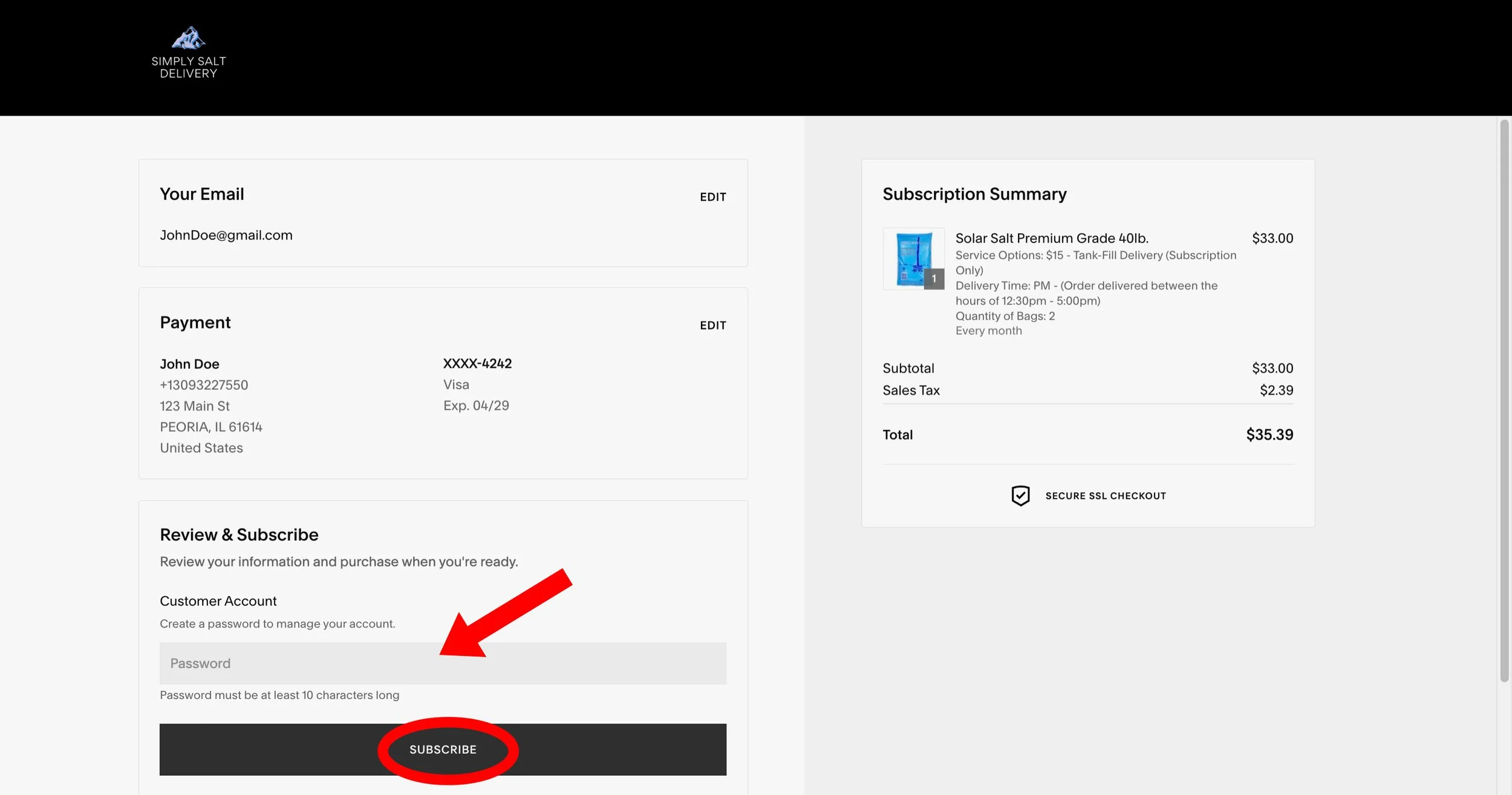Click the secure SSL checkout shield icon
Screen dimensions: 1512x795
tap(1020, 495)
